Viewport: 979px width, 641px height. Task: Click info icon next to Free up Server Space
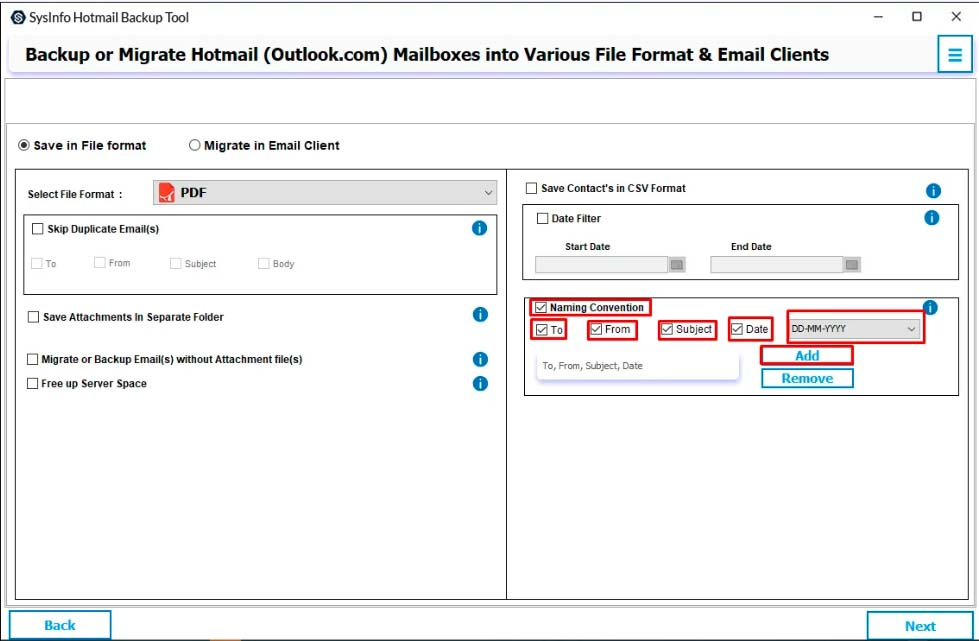[480, 383]
